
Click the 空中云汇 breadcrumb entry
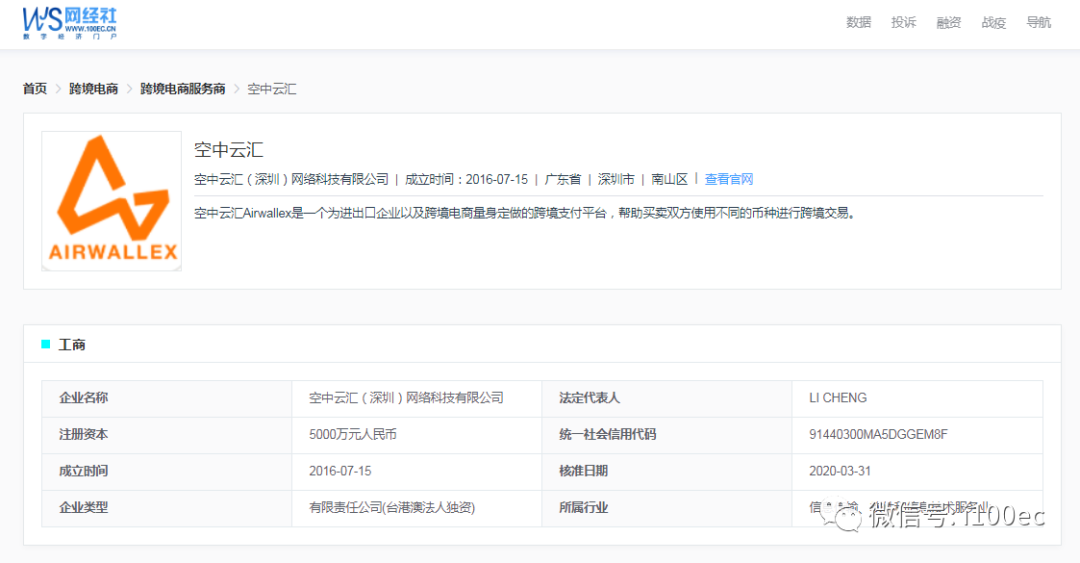(x=271, y=89)
